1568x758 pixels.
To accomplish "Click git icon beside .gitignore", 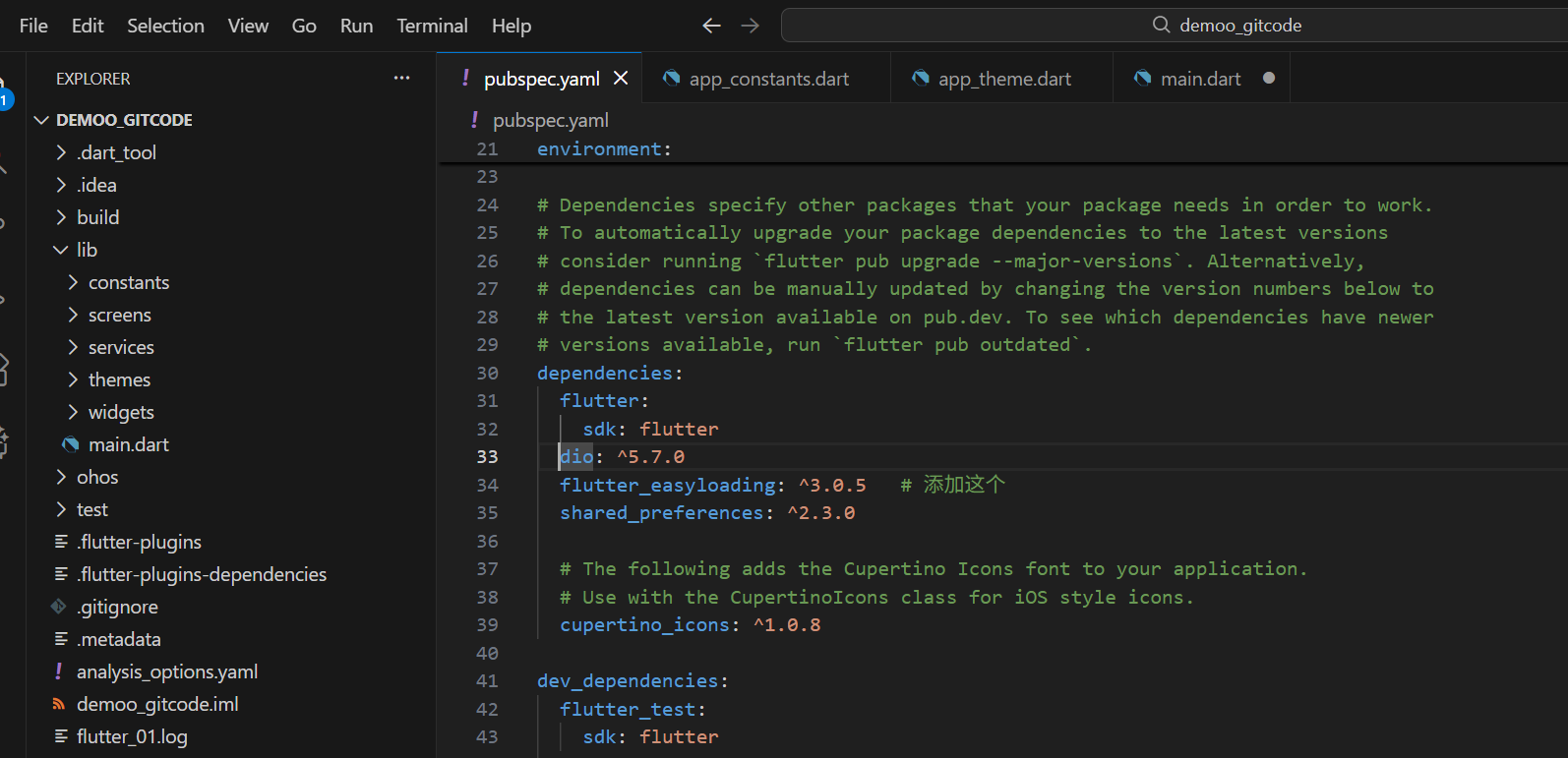I will pyautogui.click(x=59, y=607).
